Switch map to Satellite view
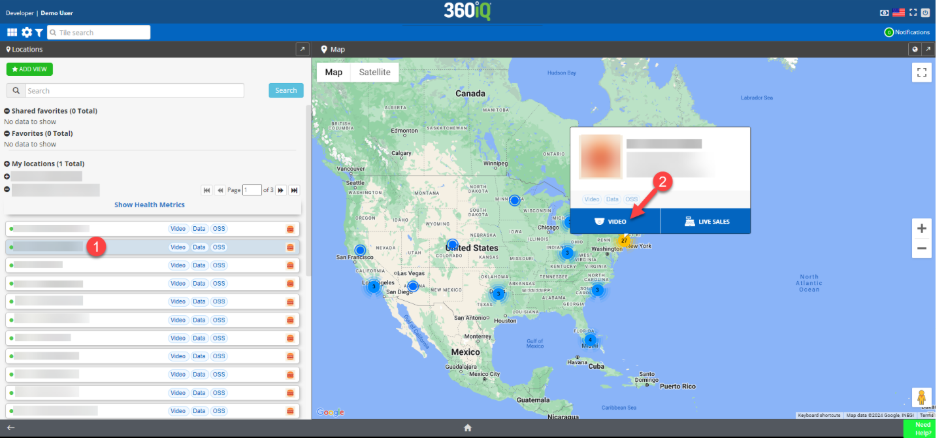The height and width of the screenshot is (438, 936). (x=375, y=72)
